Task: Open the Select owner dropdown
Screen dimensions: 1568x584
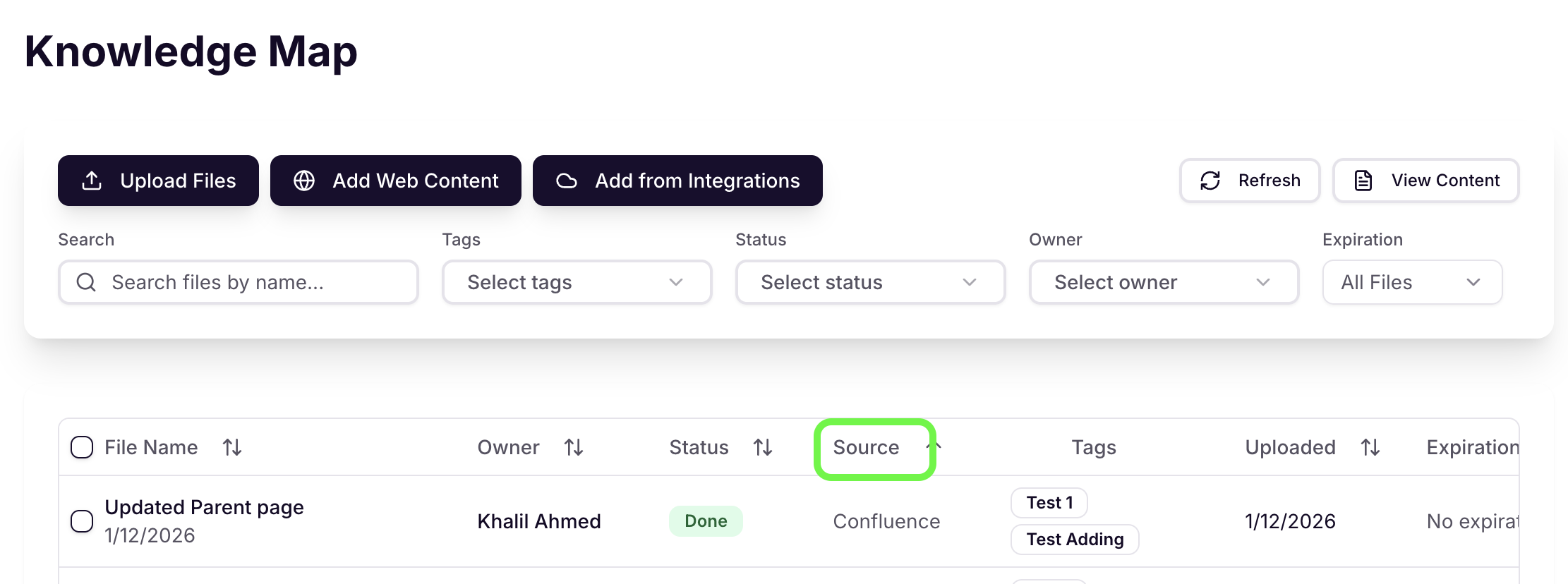Action: tap(1164, 282)
